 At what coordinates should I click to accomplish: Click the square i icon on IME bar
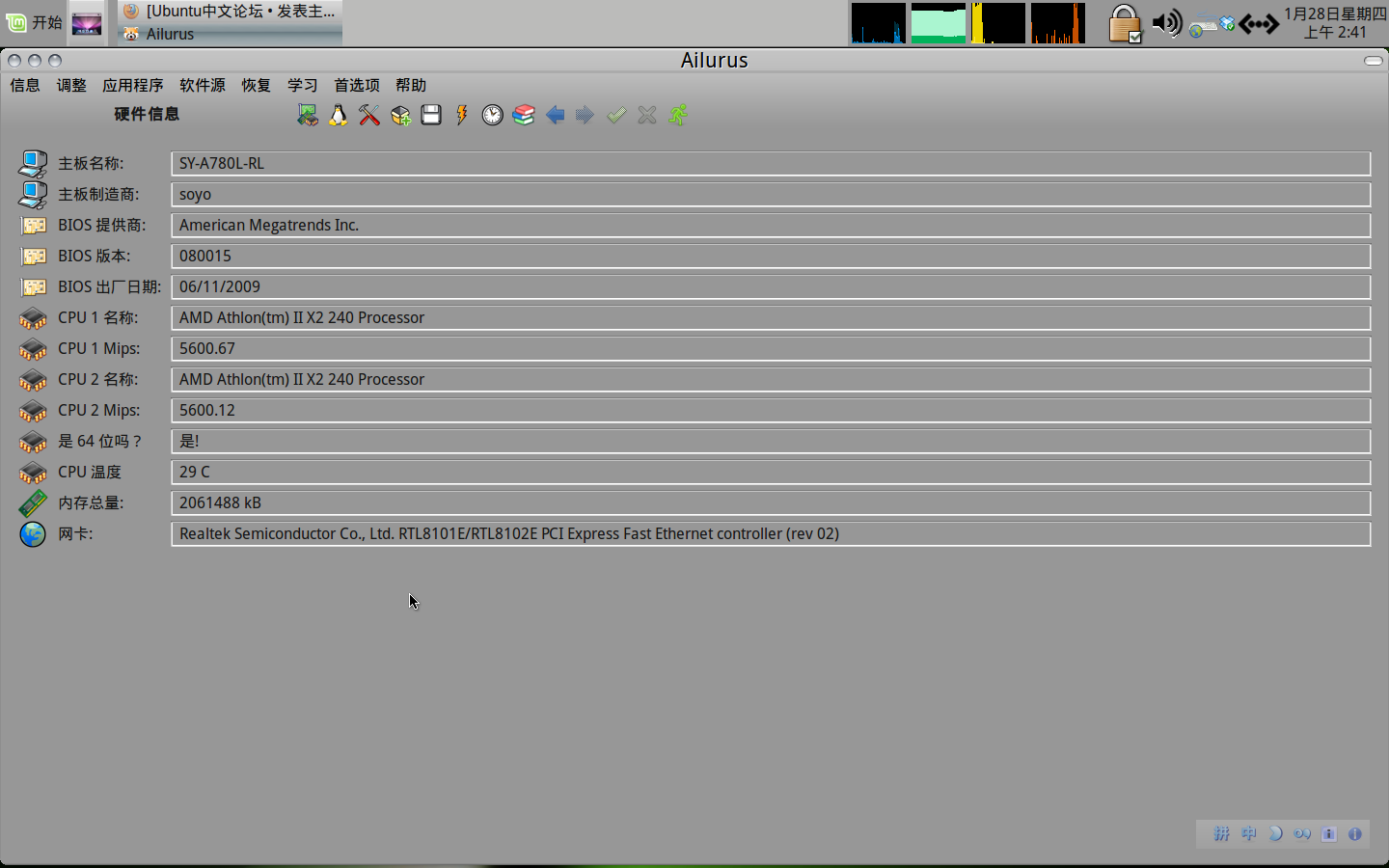pyautogui.click(x=1329, y=834)
